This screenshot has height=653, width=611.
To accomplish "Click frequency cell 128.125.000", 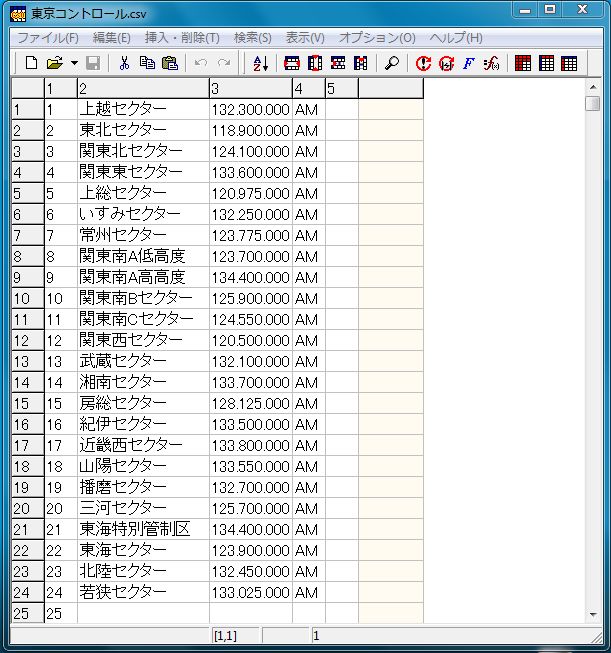I will point(251,403).
